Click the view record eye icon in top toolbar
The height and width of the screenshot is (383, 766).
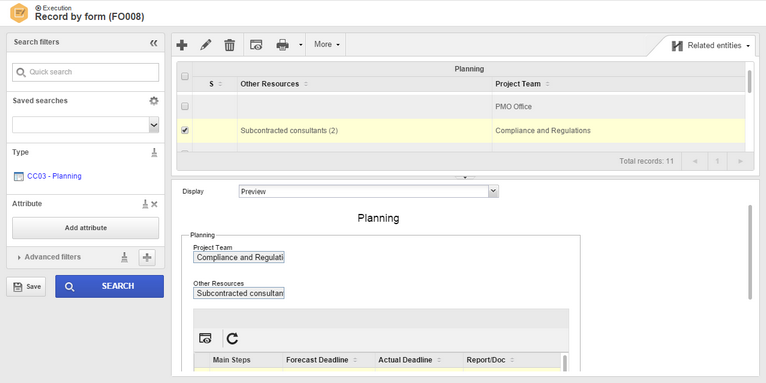tap(256, 45)
